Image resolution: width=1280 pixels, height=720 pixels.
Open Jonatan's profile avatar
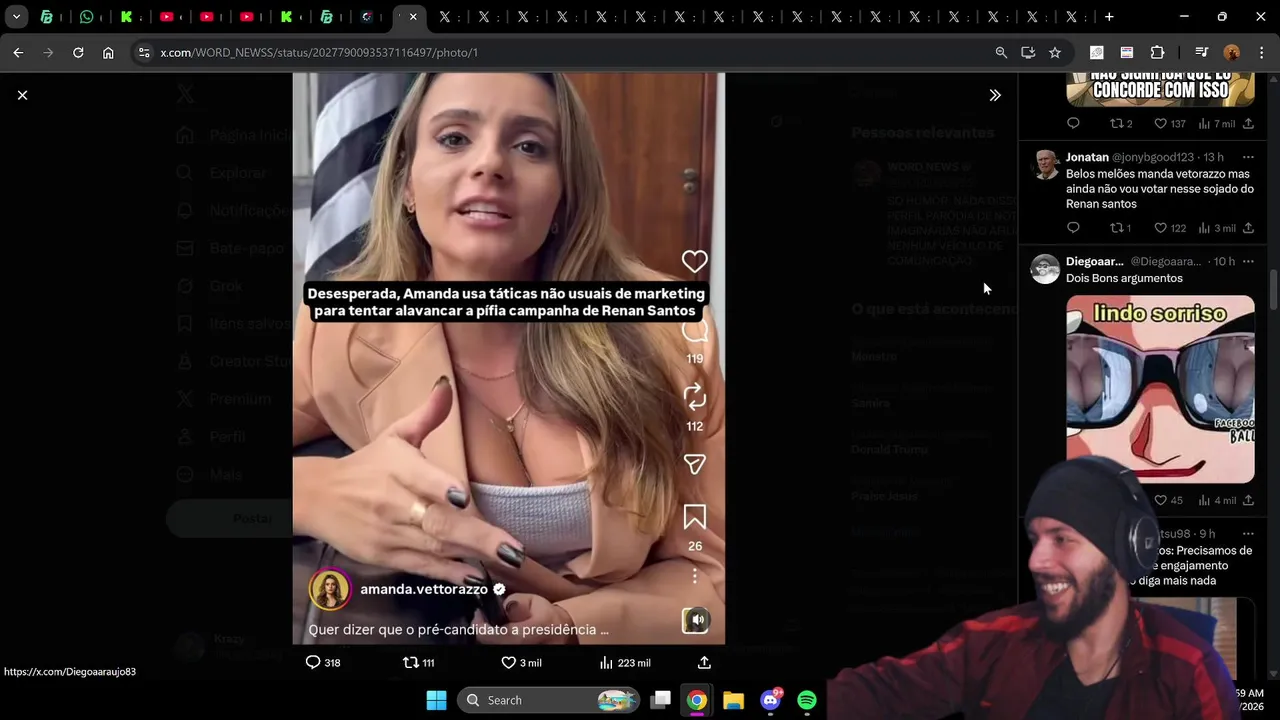tap(1045, 165)
